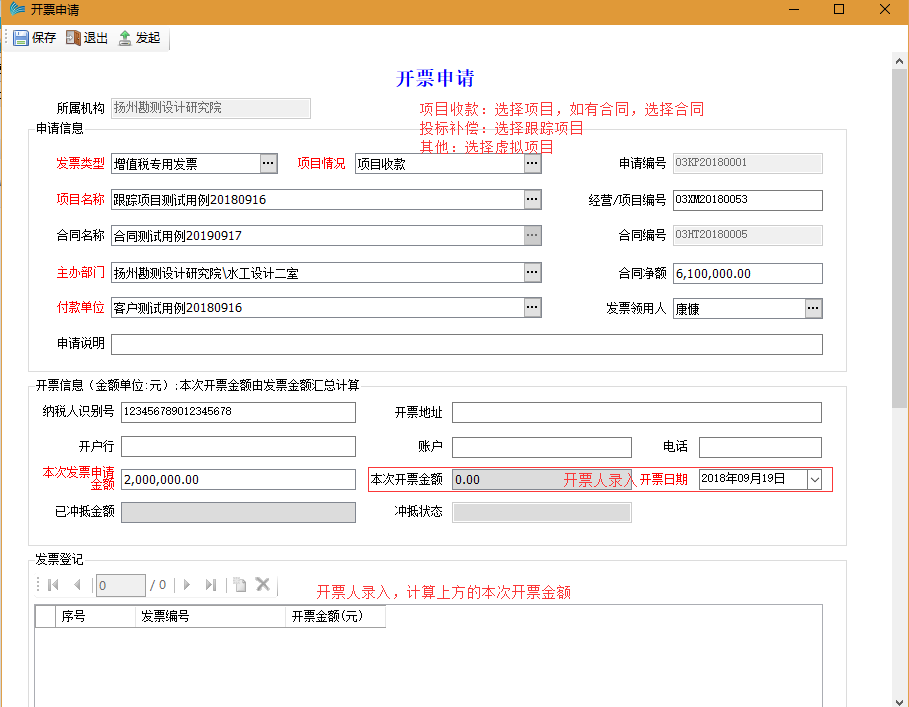This screenshot has width=909, height=707.
Task: Click the 开票地址 field
Action: 637,412
